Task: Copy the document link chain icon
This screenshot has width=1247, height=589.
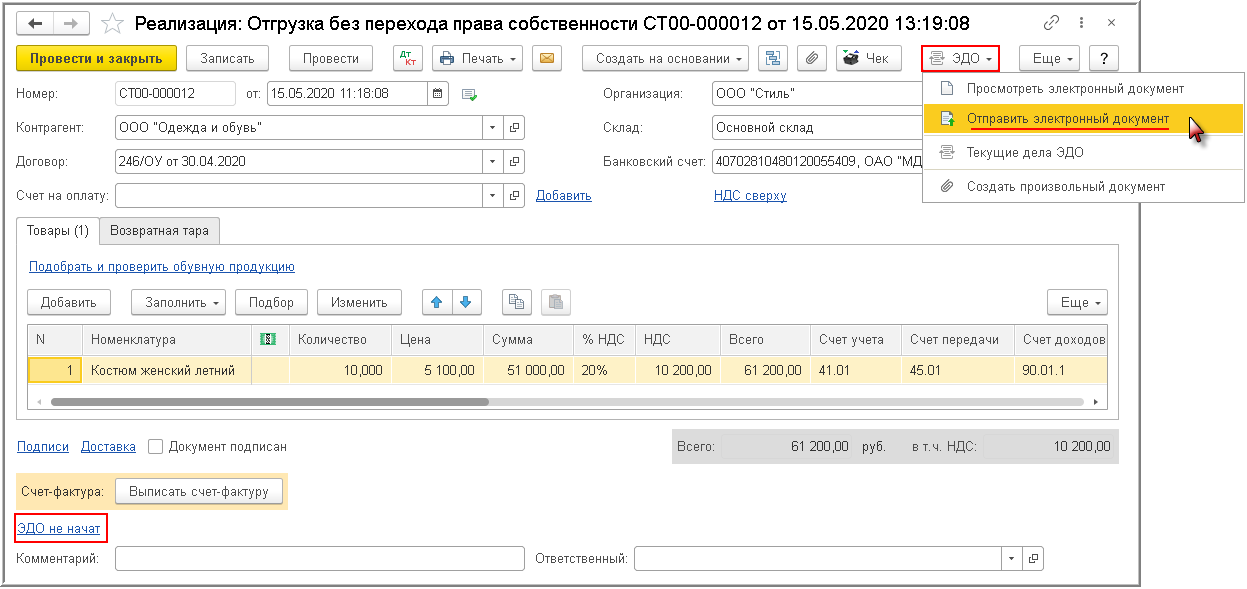Action: (1051, 23)
